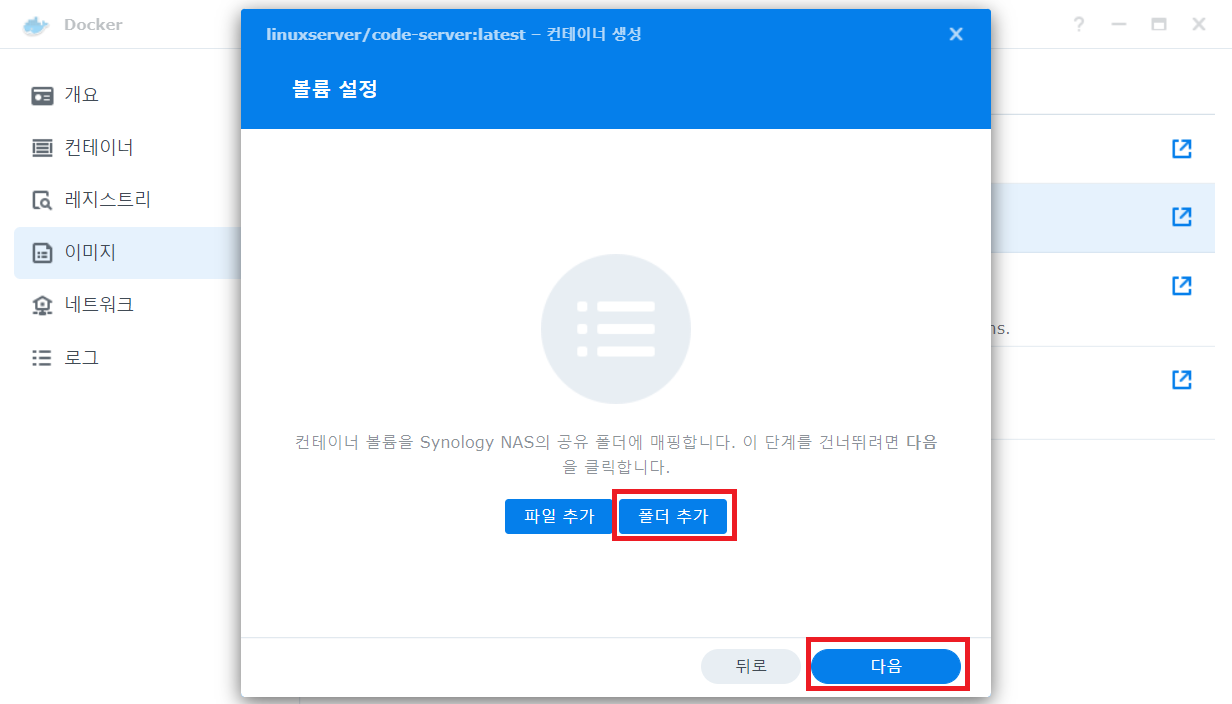Image resolution: width=1232 pixels, height=704 pixels.
Task: Open the fourth image's external link icon
Action: (x=1181, y=379)
